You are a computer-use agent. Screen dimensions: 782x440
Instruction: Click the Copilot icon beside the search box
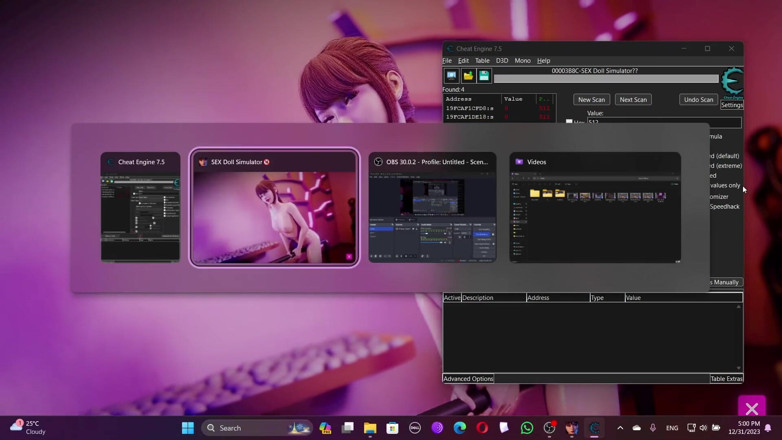(325, 428)
